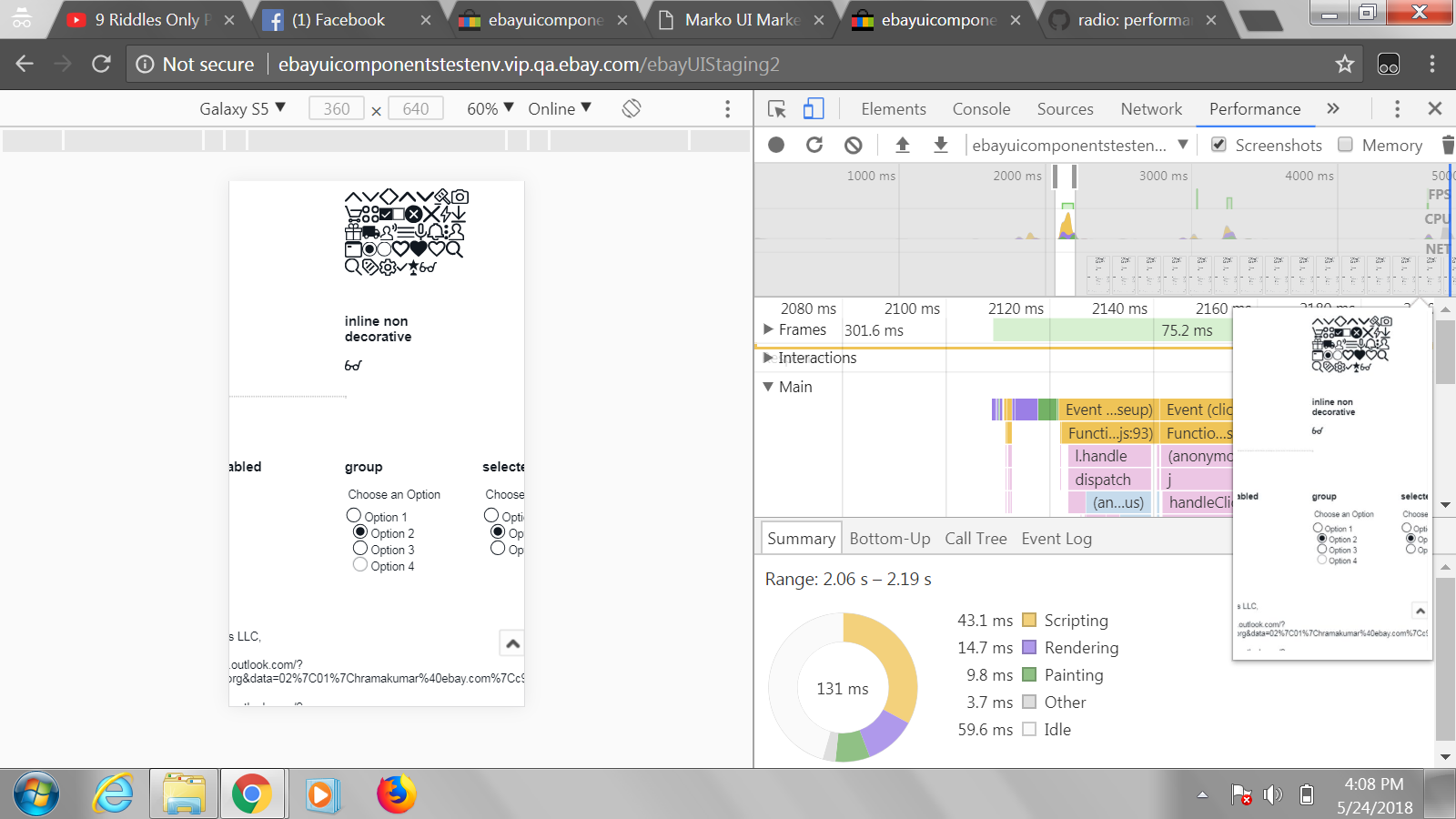Viewport: 1456px width, 819px height.
Task: Collapse the Main thread track
Action: pos(768,387)
